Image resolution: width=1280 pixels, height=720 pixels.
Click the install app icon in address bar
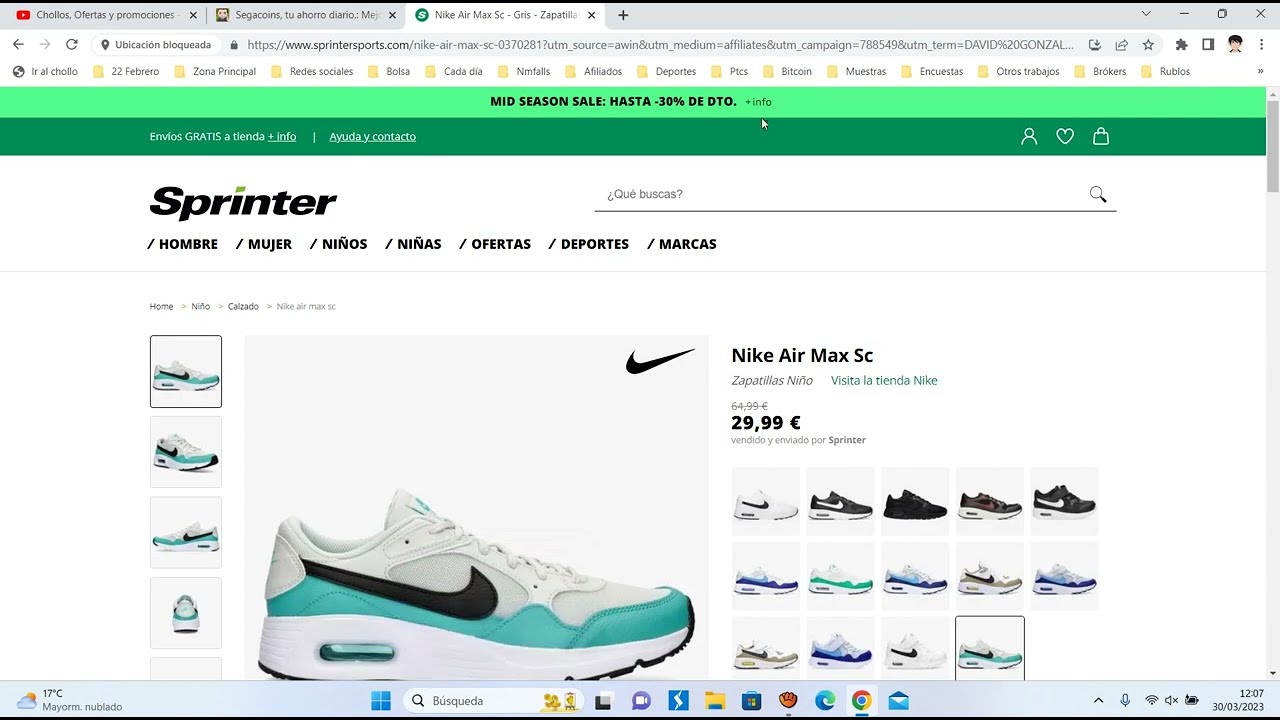click(1094, 44)
